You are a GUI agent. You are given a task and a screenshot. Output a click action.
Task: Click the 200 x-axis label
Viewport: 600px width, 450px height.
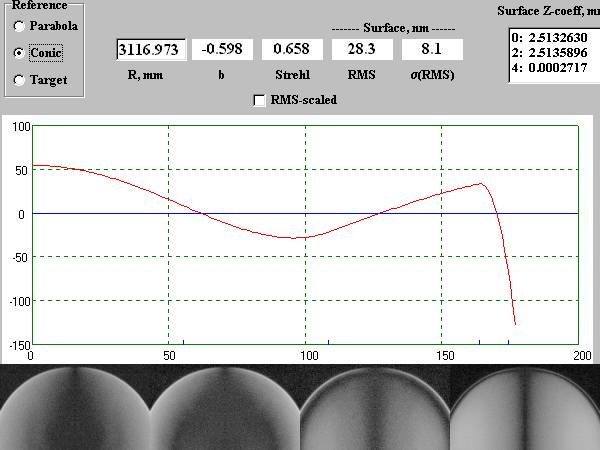[x=582, y=355]
